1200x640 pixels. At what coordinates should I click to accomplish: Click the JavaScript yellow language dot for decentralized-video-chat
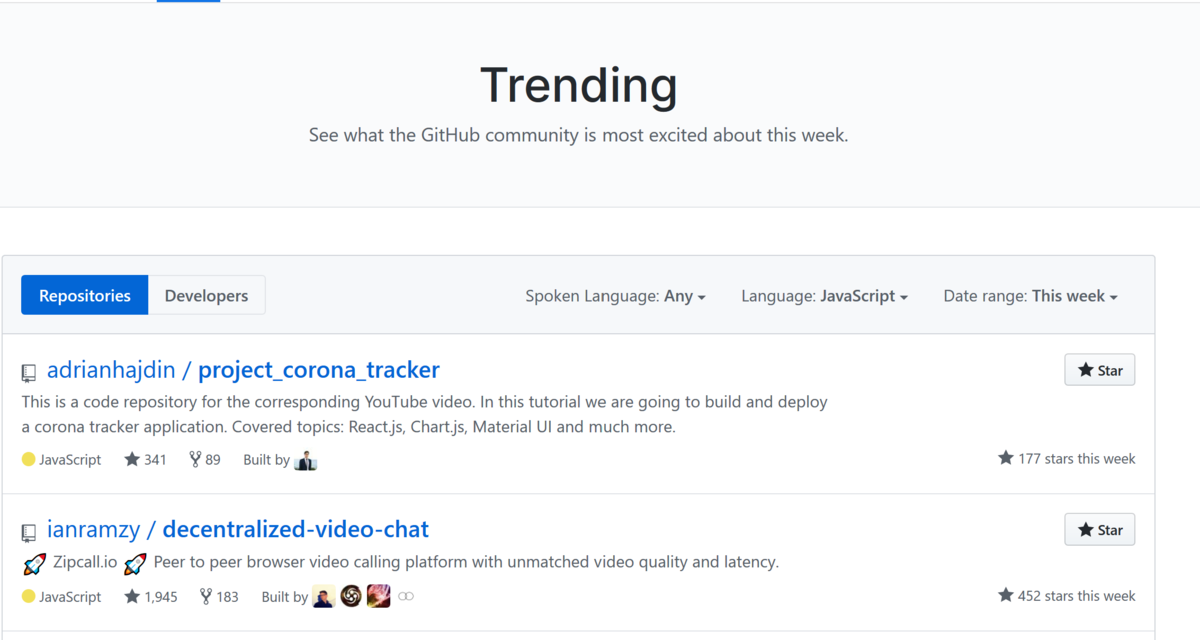29,596
